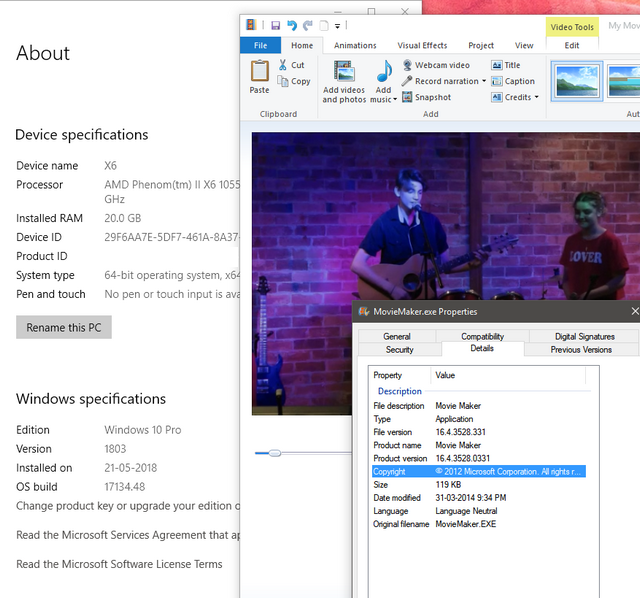Click the Movie Maker app menu icon
This screenshot has height=598, width=640.
(x=251, y=25)
